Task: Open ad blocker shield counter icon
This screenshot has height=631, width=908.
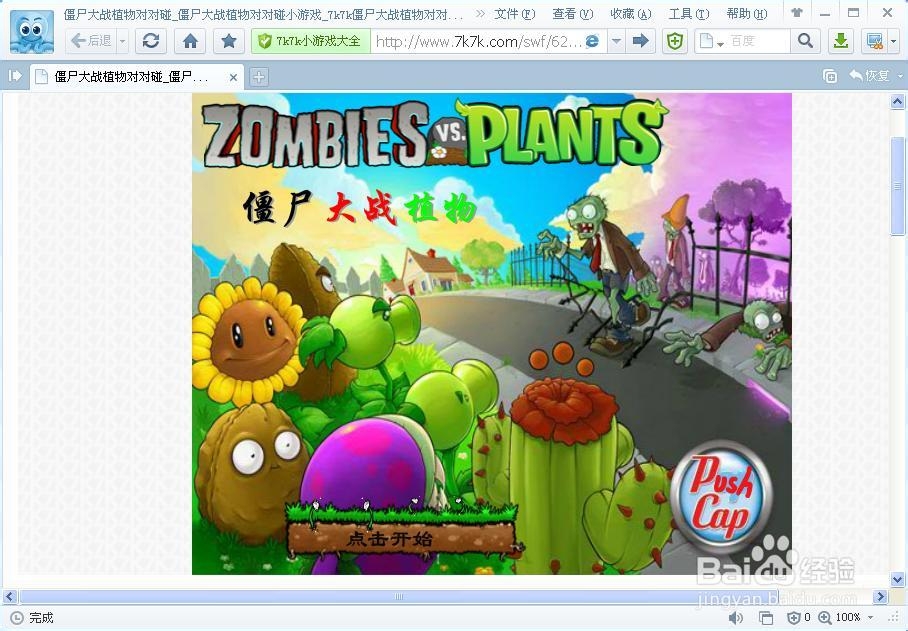Action: pyautogui.click(x=799, y=618)
